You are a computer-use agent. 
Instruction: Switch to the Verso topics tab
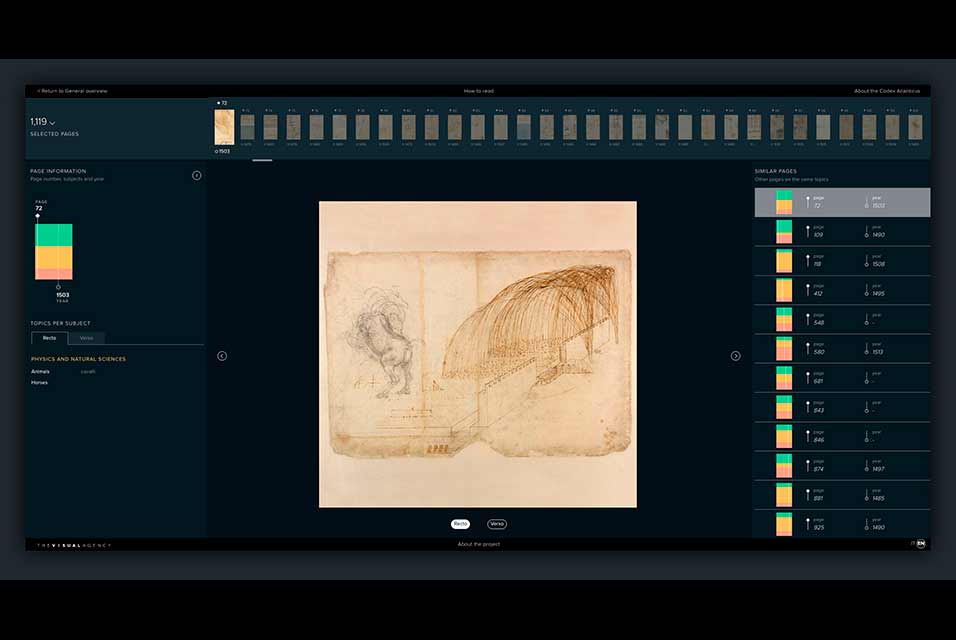click(86, 338)
